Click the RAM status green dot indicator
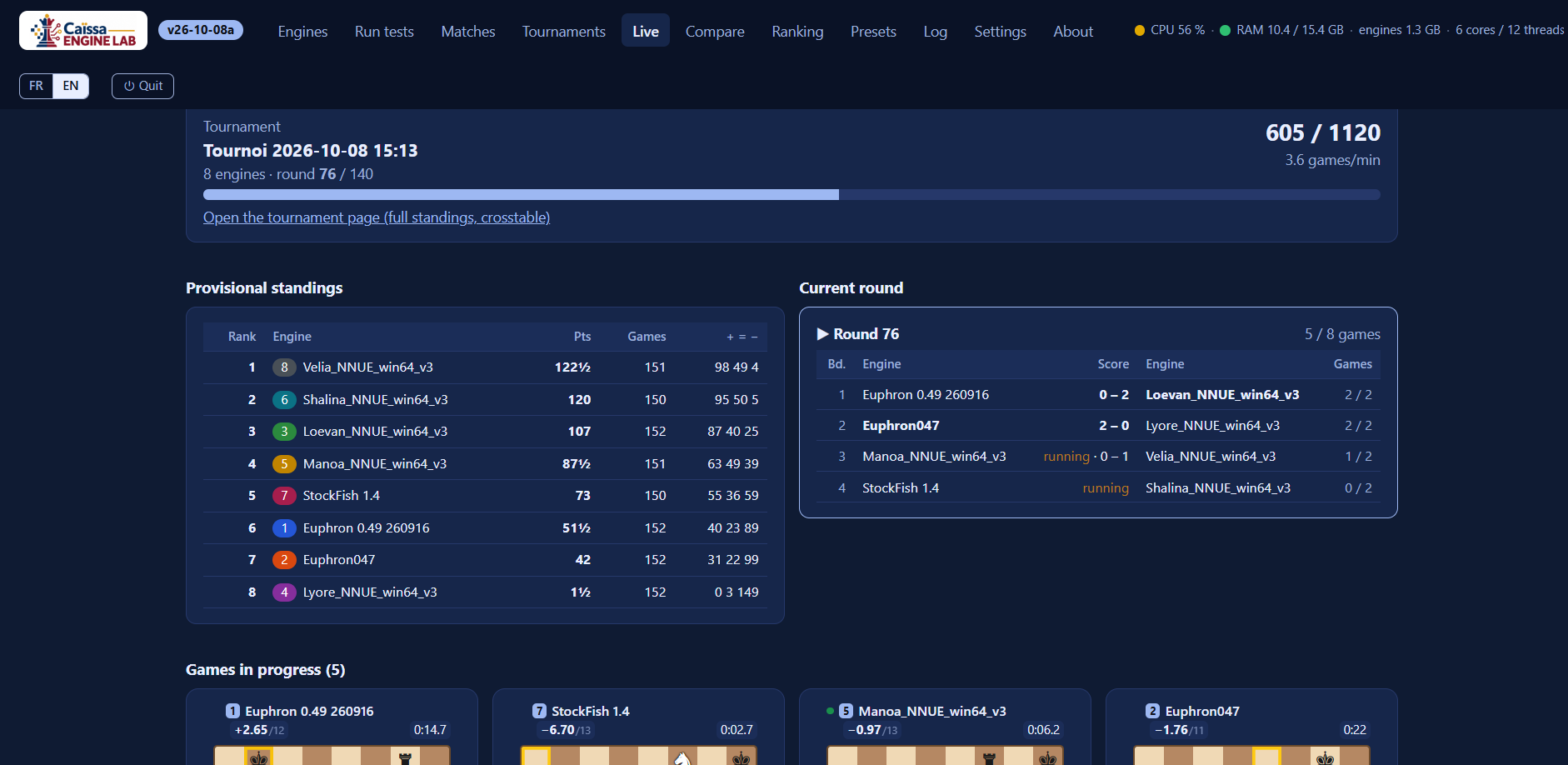 coord(1226,31)
